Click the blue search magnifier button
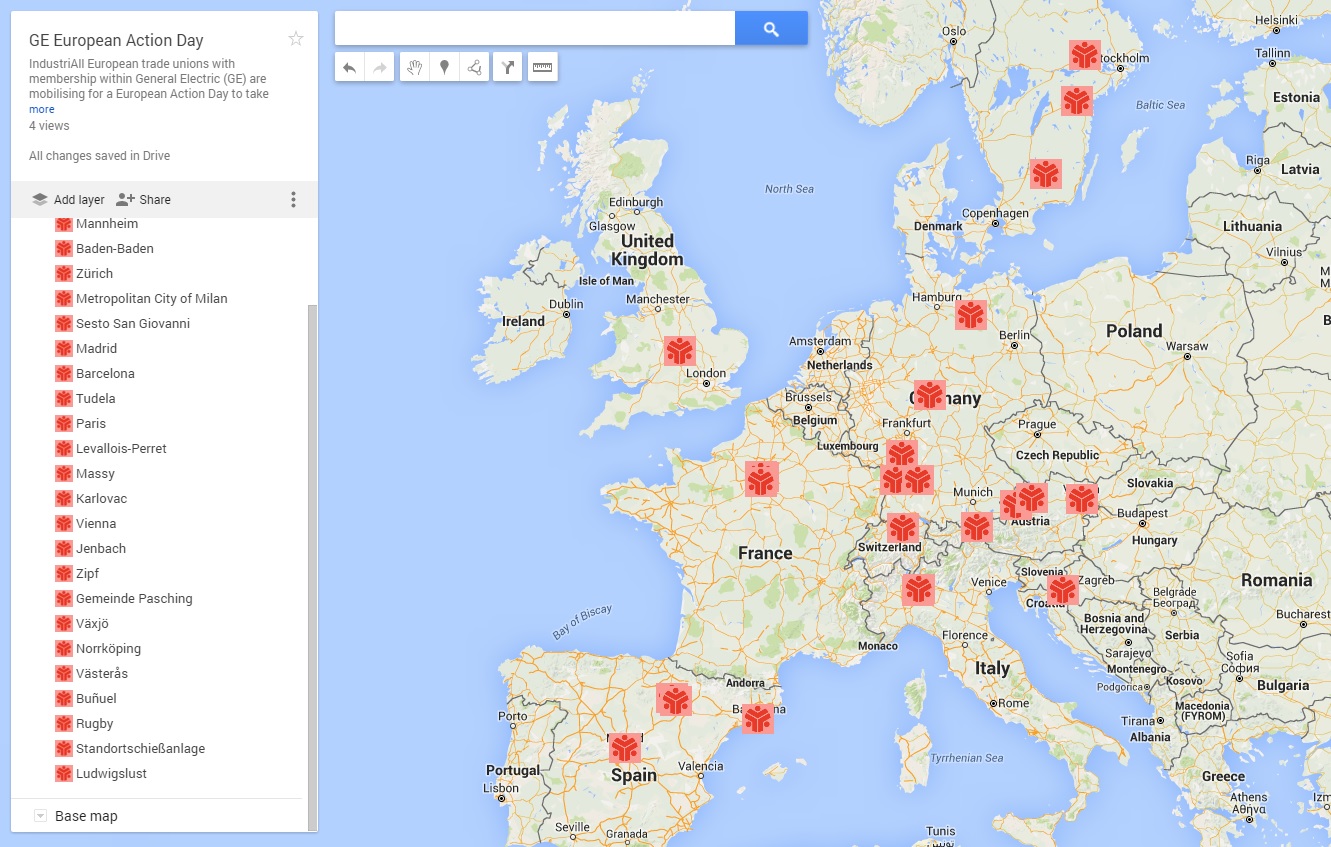Screen dimensions: 1331x847 pos(771,28)
